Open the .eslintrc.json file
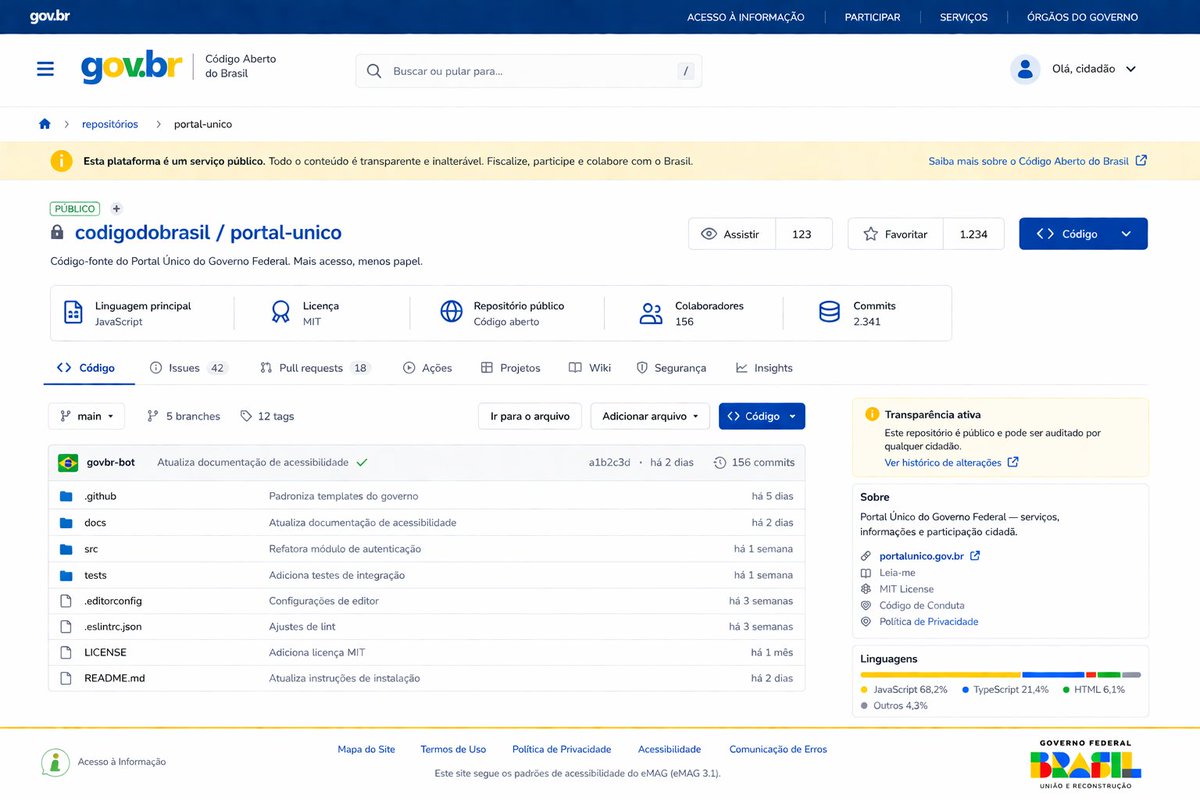The width and height of the screenshot is (1200, 800). pyautogui.click(x=113, y=627)
